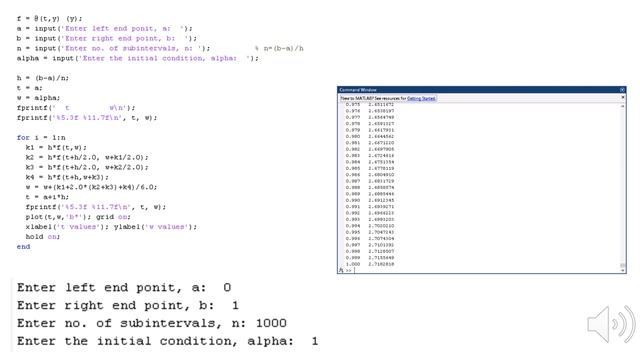Click the 'Enter left end ponit, a: 0' line
The image size is (640, 360).
(x=124, y=287)
